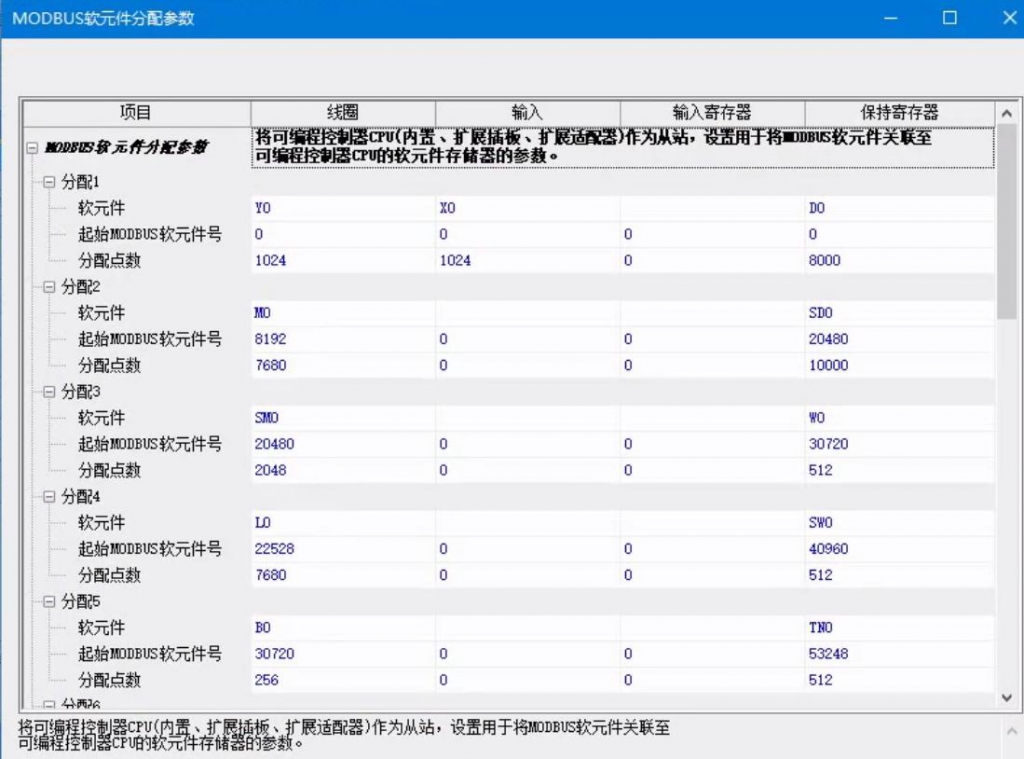This screenshot has width=1024, height=759.
Task: Click the scroll up arrow of the table
Action: 1006,114
